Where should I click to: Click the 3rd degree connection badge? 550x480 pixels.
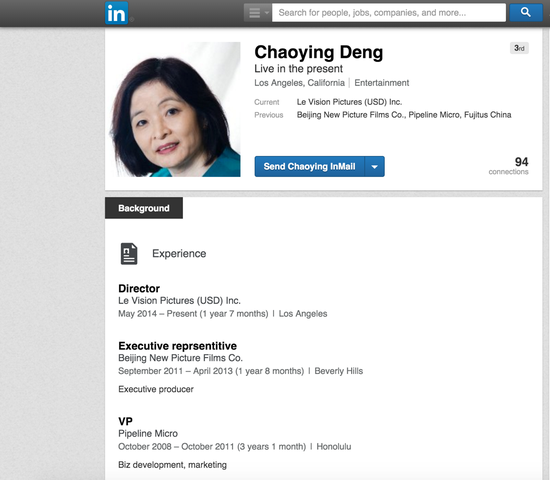[x=519, y=48]
